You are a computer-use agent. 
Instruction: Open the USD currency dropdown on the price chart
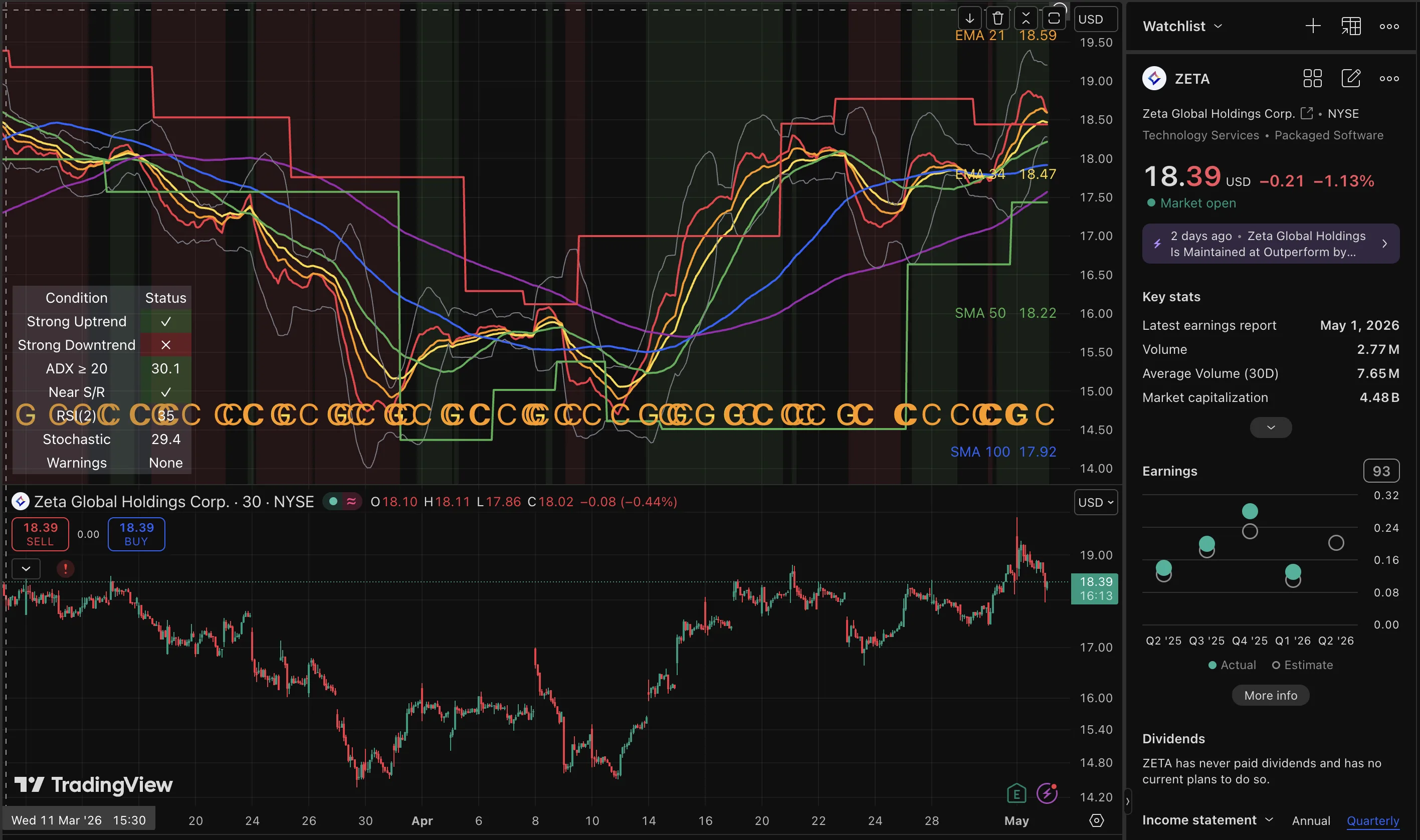[x=1096, y=502]
